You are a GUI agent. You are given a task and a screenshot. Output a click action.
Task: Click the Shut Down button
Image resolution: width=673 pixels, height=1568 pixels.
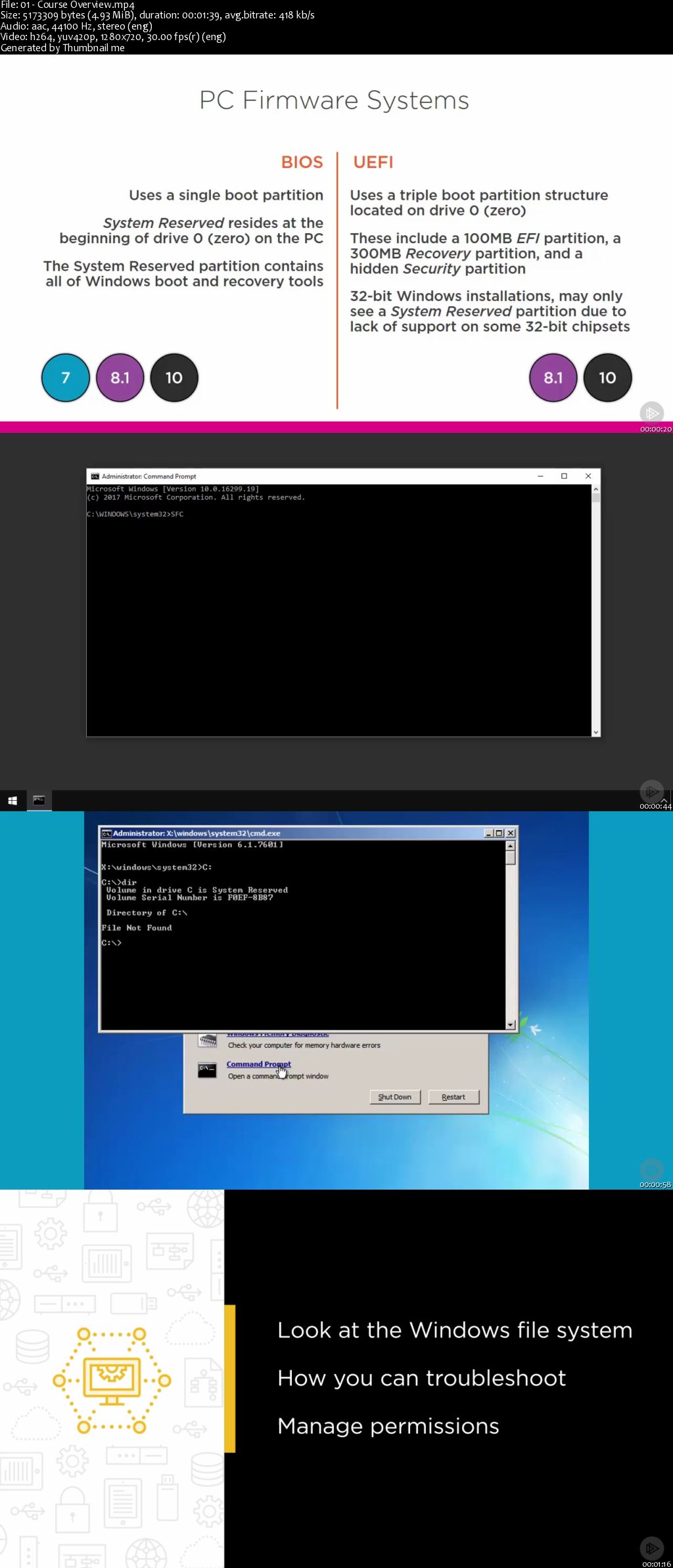395,1097
